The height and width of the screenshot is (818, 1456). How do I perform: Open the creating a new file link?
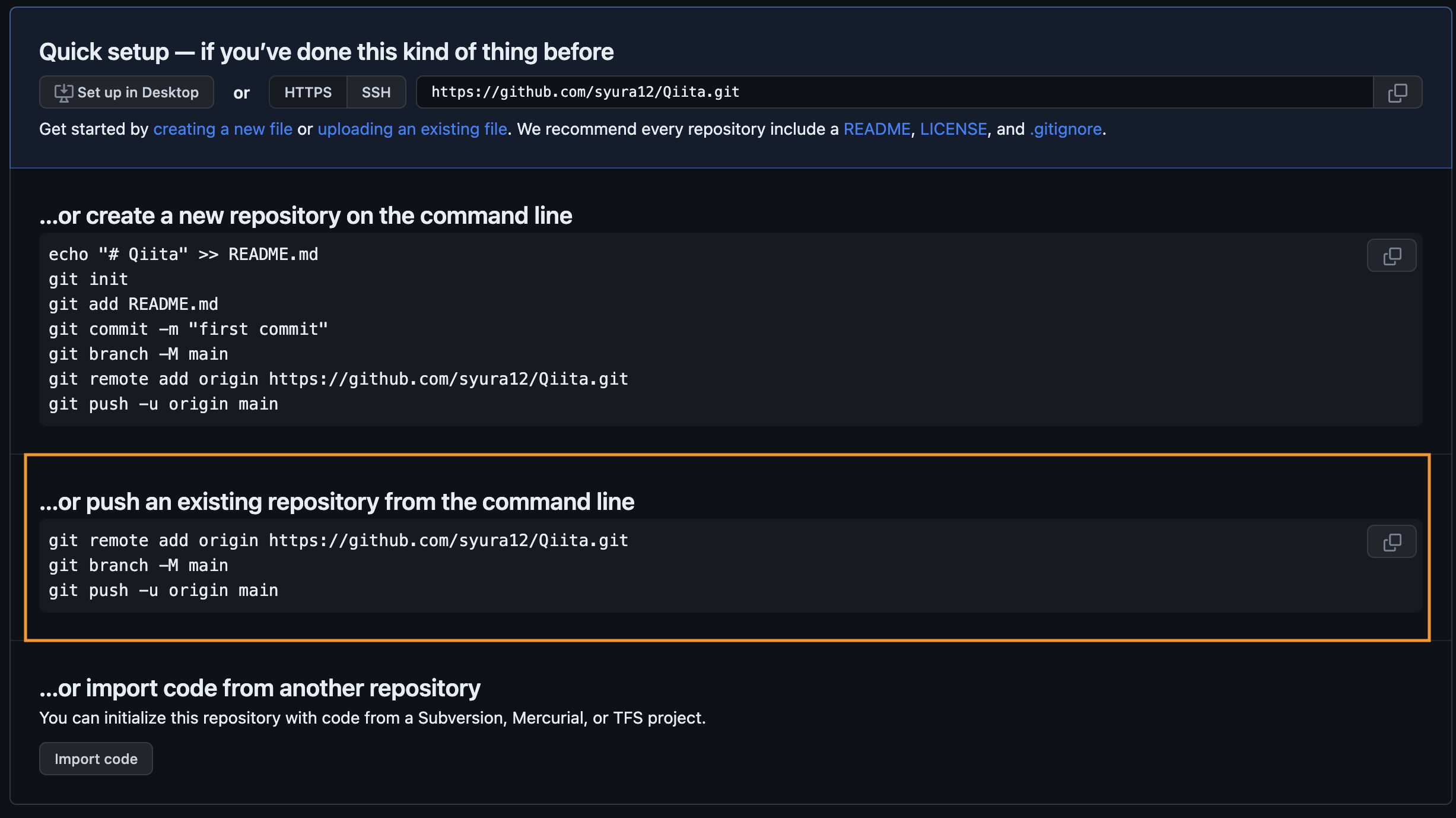[222, 129]
